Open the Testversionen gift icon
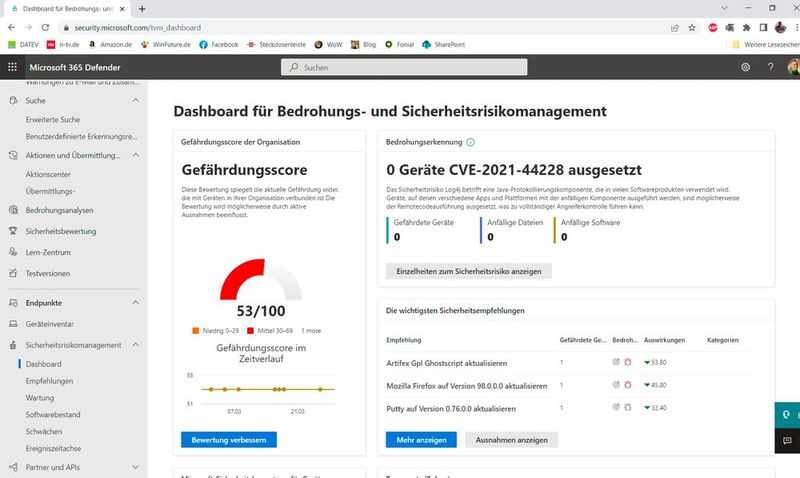 click(x=13, y=273)
